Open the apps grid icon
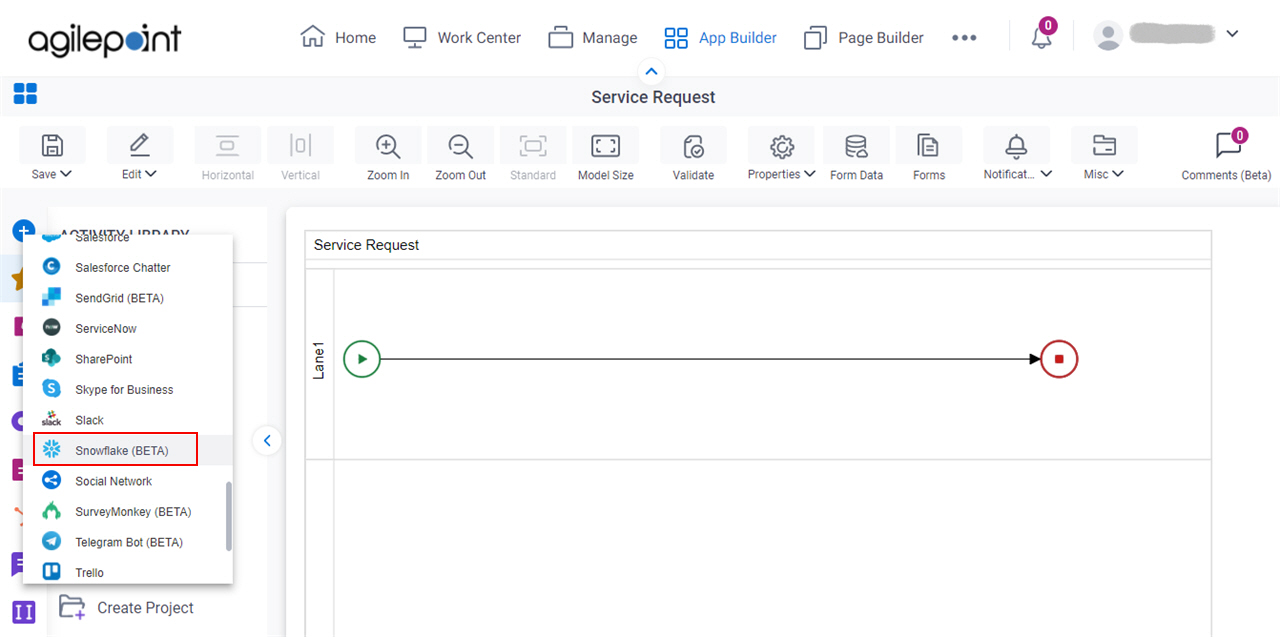 25,94
